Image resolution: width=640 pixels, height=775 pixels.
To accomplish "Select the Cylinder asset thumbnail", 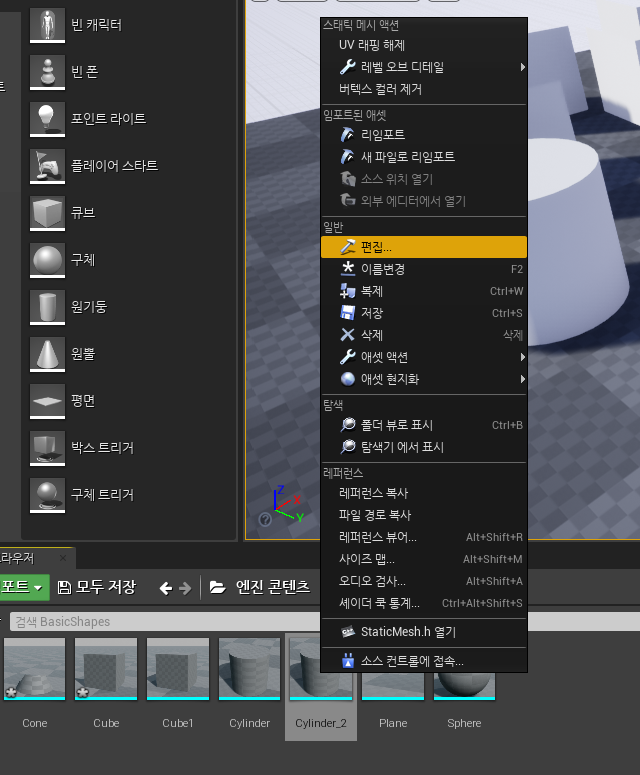I will pos(250,669).
